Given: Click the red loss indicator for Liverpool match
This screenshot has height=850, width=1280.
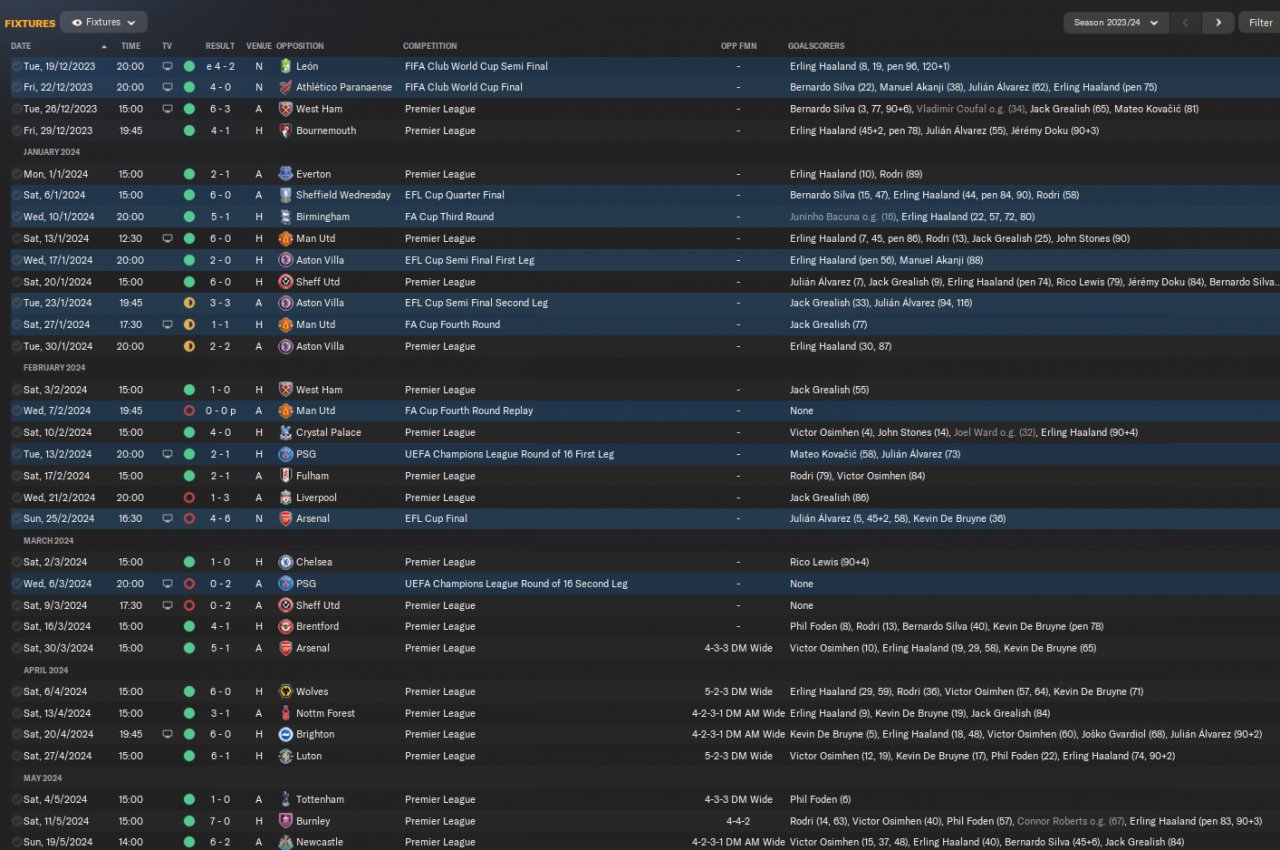Looking at the screenshot, I should click(x=189, y=498).
